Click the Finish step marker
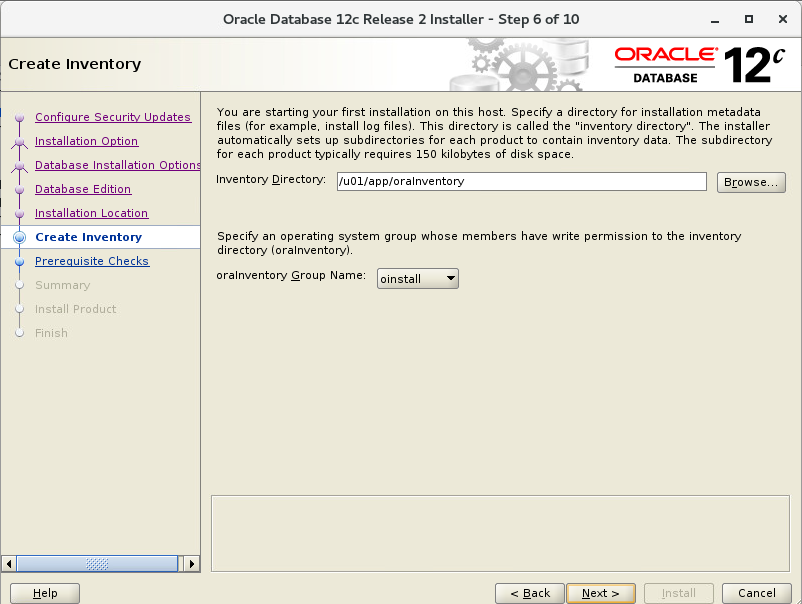The image size is (802, 604). point(19,333)
